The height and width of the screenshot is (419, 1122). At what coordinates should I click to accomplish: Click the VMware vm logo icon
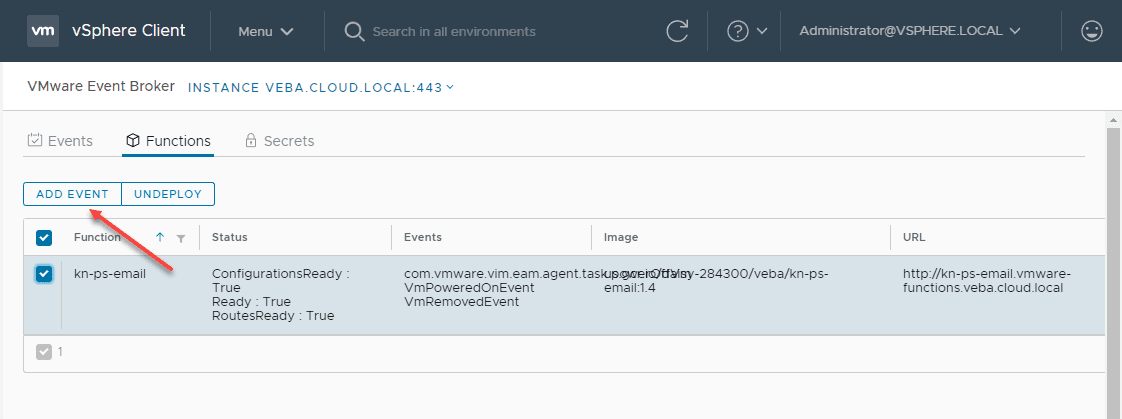(x=42, y=31)
